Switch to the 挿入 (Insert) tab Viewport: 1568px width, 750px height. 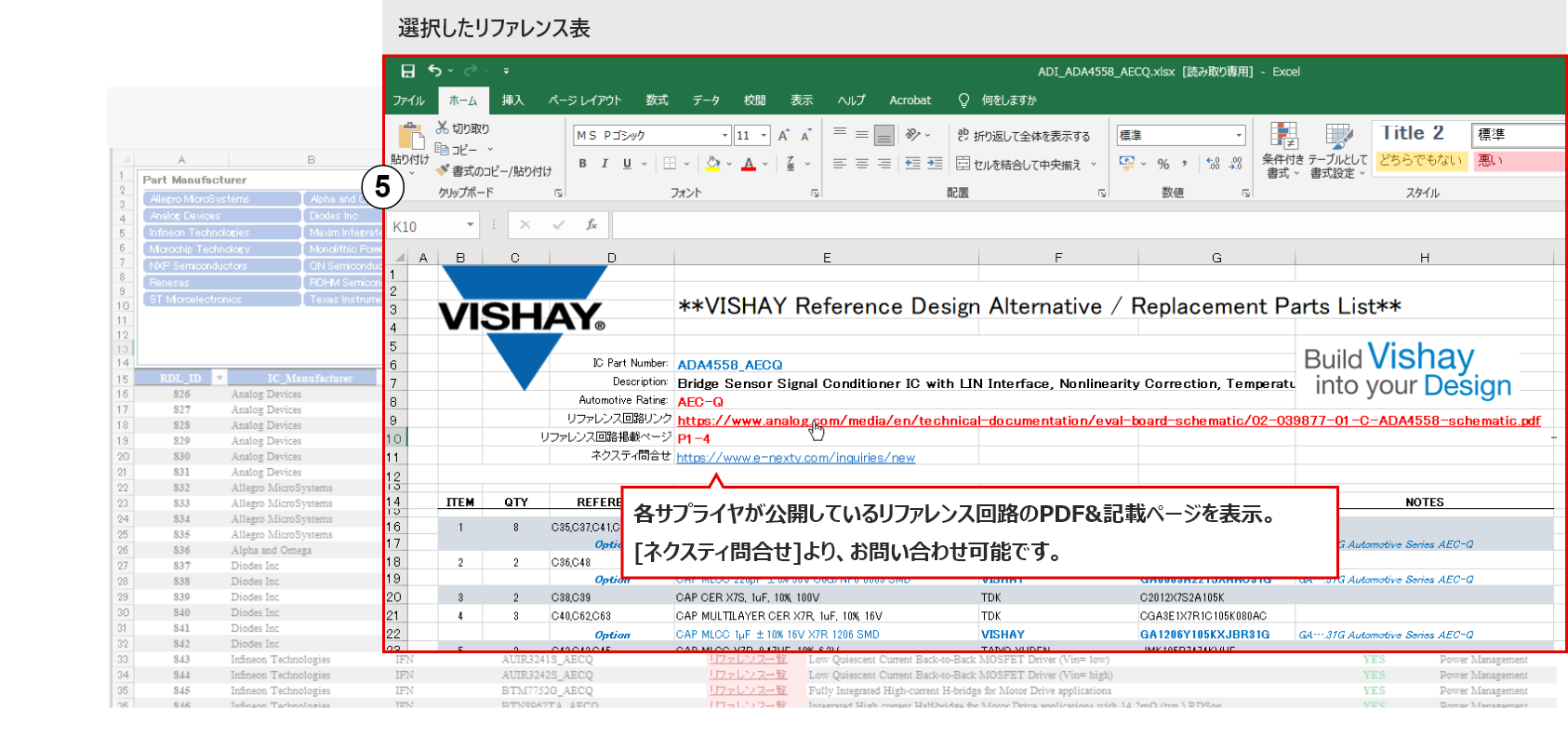point(513,100)
